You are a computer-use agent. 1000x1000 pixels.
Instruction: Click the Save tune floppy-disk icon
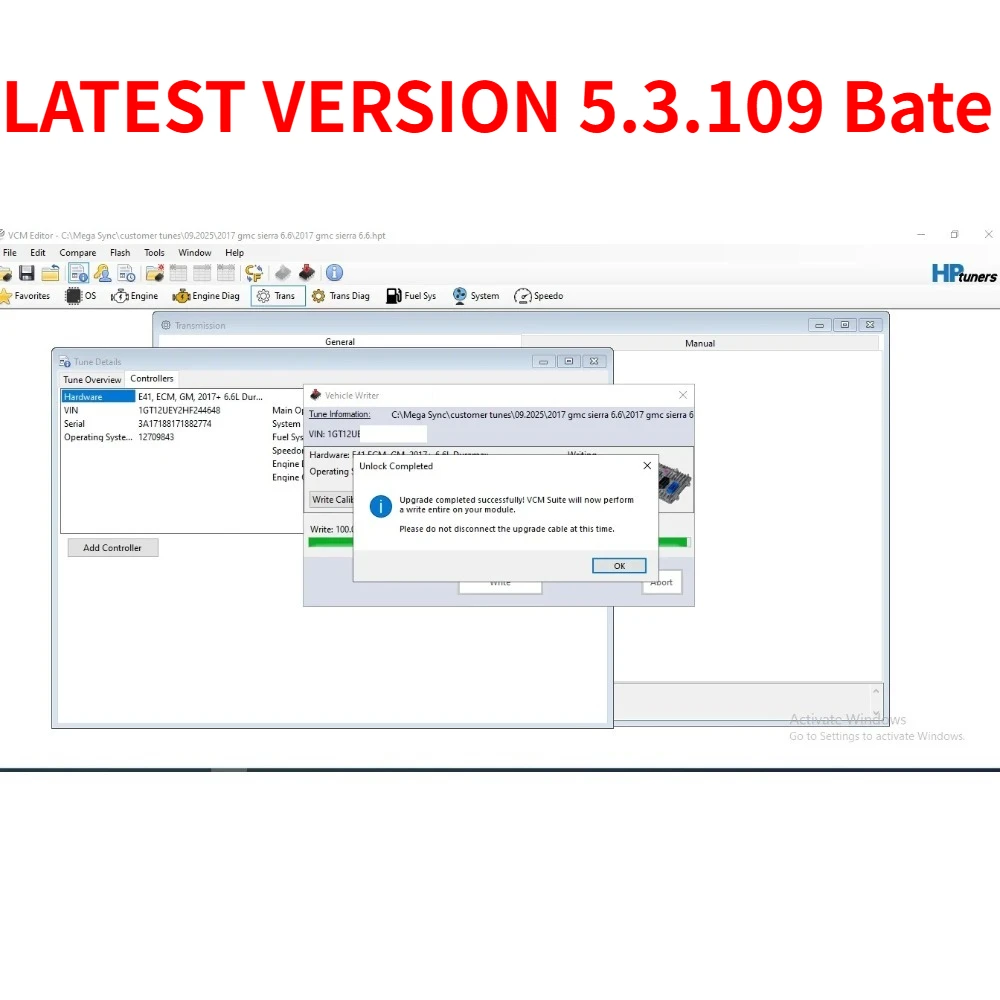(x=27, y=274)
